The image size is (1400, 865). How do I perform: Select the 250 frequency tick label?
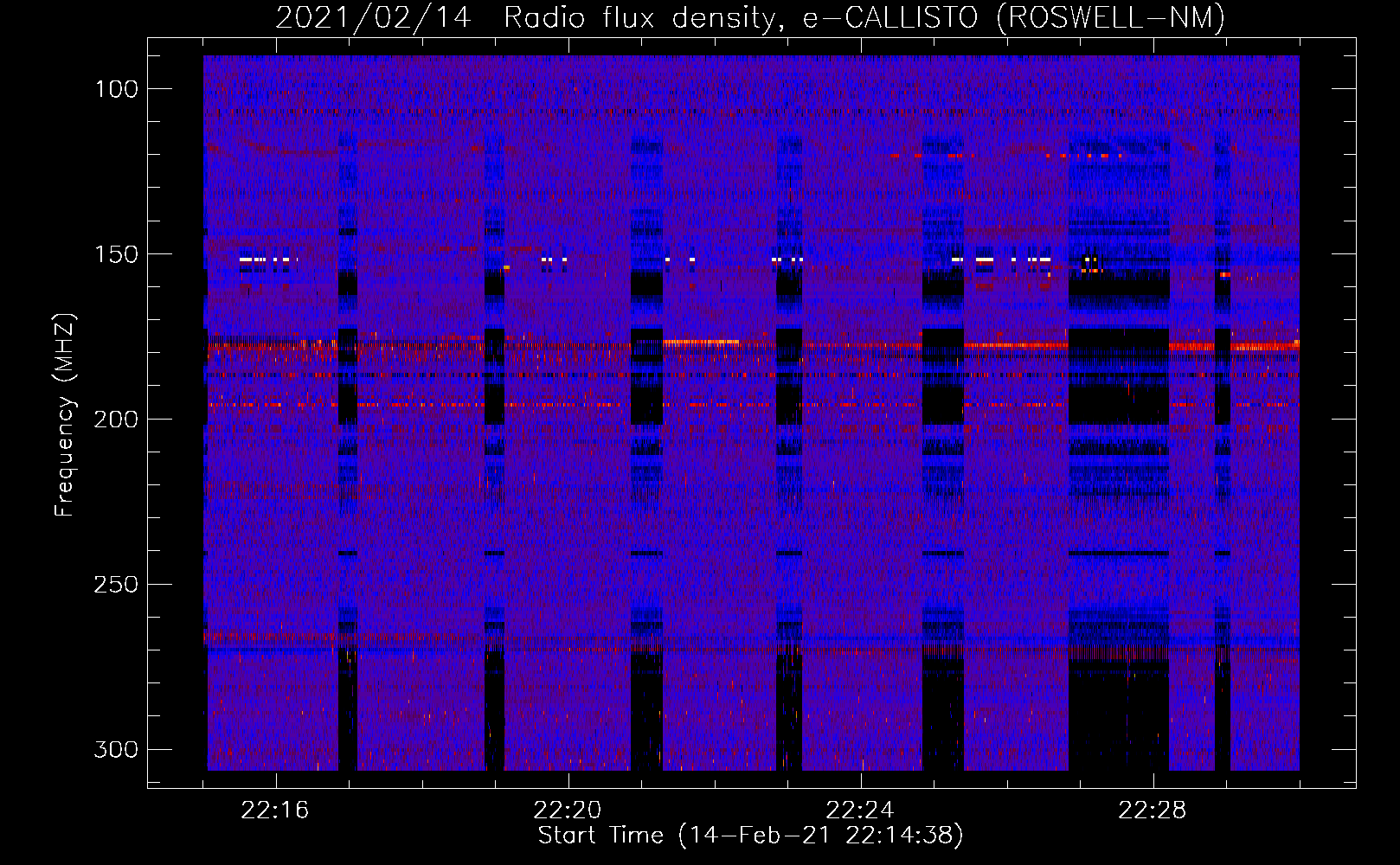(116, 585)
